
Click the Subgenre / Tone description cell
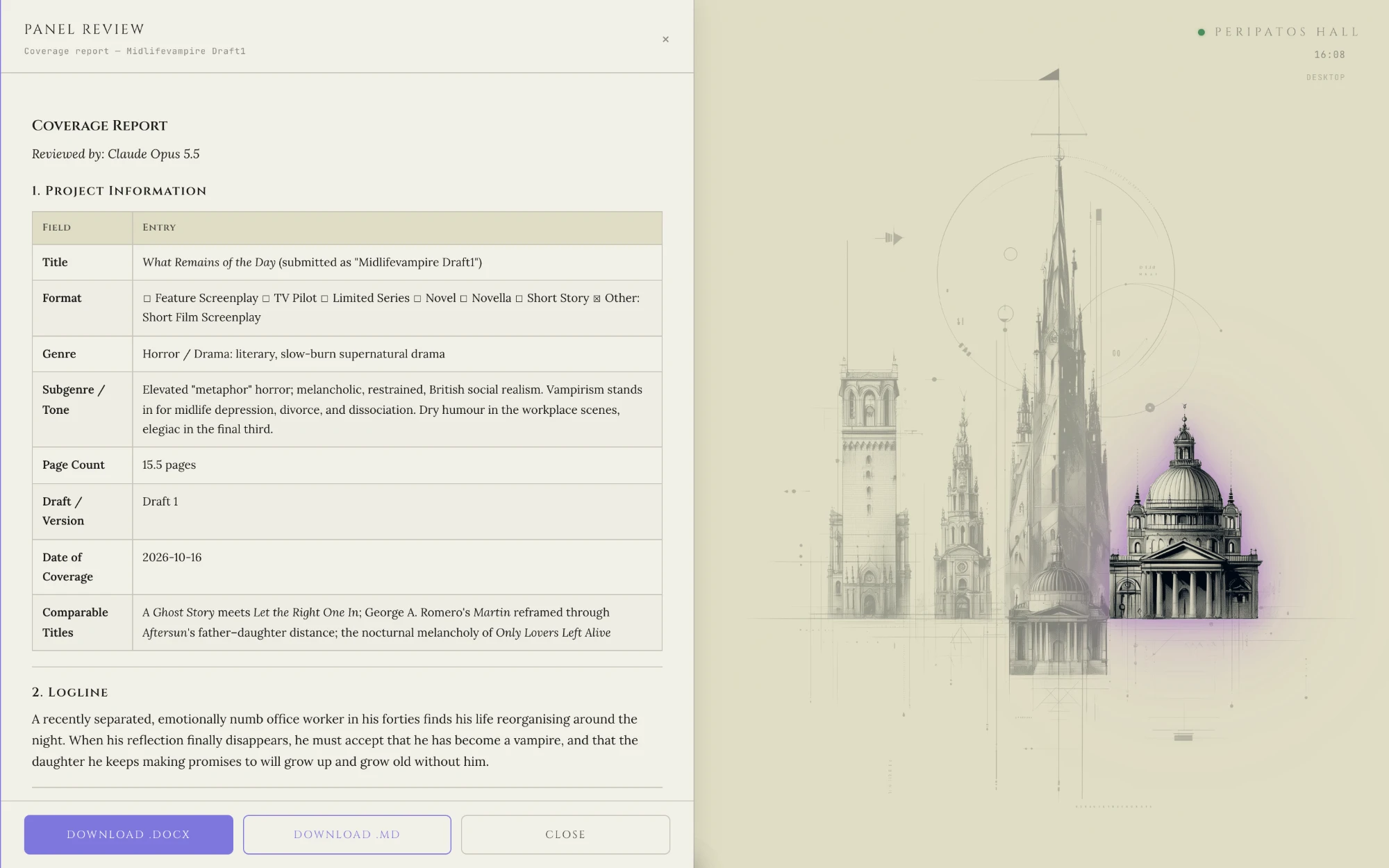397,410
